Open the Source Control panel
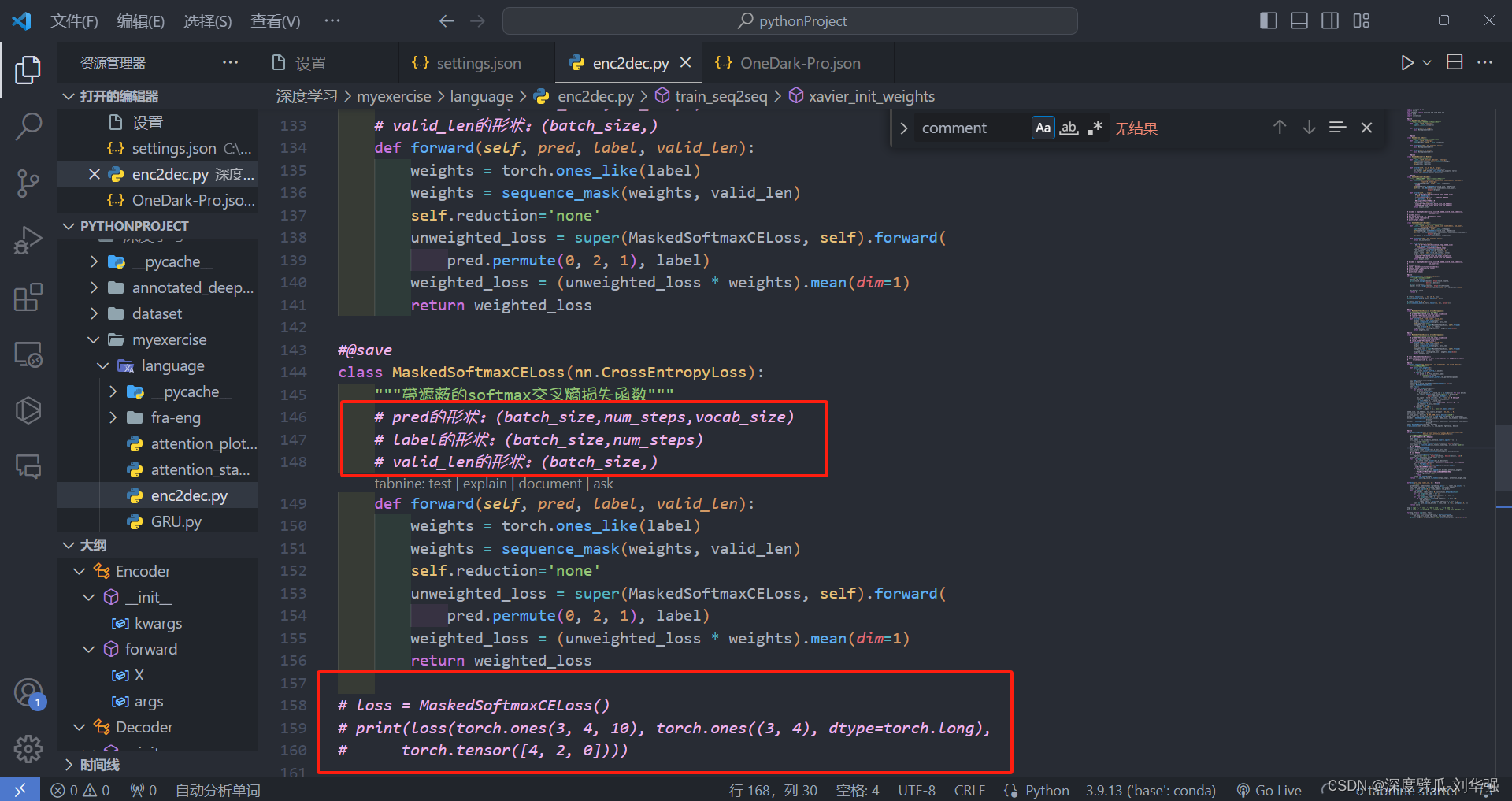The height and width of the screenshot is (801, 1512). coord(28,183)
